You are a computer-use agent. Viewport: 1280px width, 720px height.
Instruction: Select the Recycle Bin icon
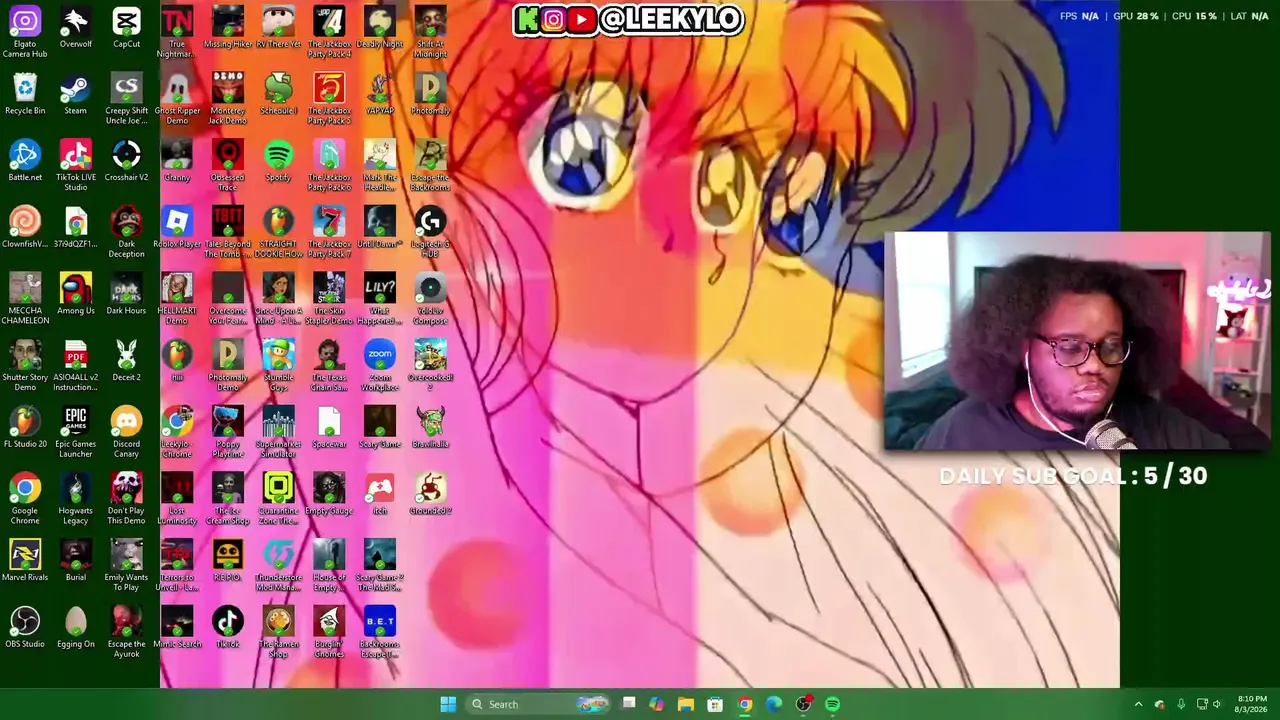pyautogui.click(x=25, y=95)
